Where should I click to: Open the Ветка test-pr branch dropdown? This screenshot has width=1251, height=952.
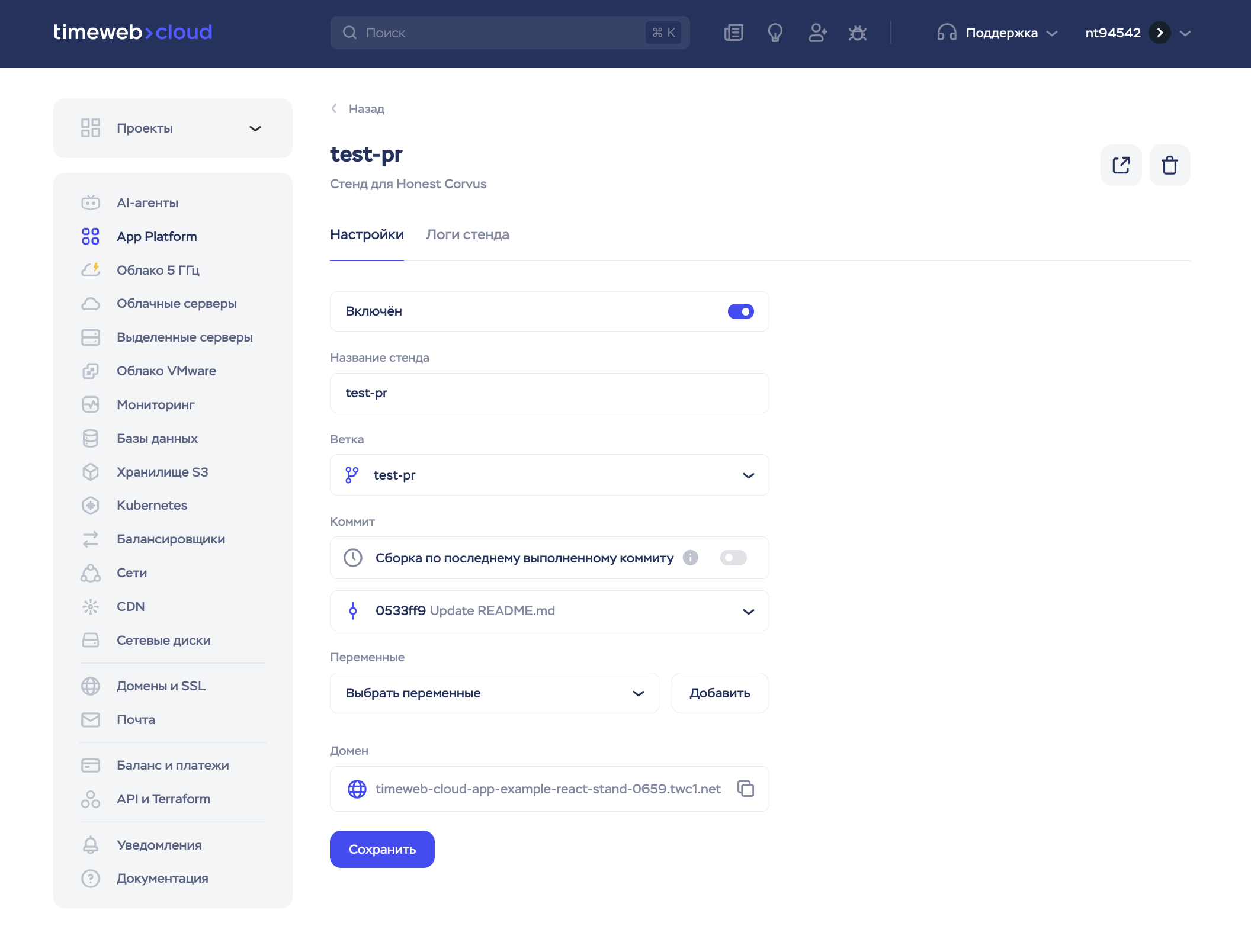pyautogui.click(x=549, y=475)
